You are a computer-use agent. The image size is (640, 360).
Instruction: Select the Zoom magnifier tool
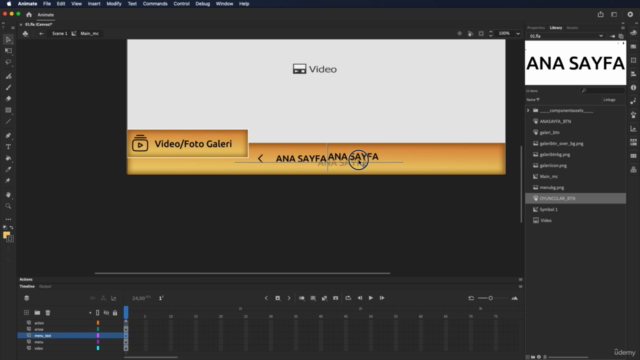pos(8,206)
